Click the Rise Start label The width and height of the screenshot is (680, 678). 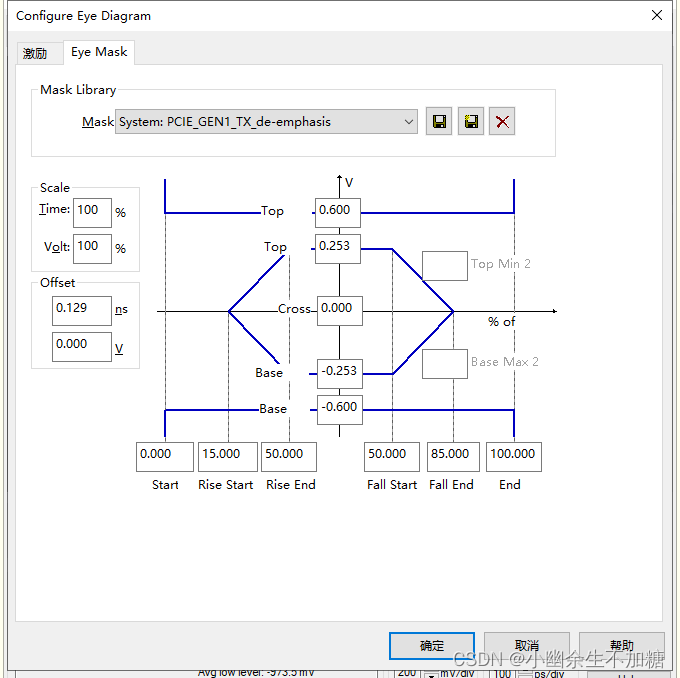click(226, 485)
